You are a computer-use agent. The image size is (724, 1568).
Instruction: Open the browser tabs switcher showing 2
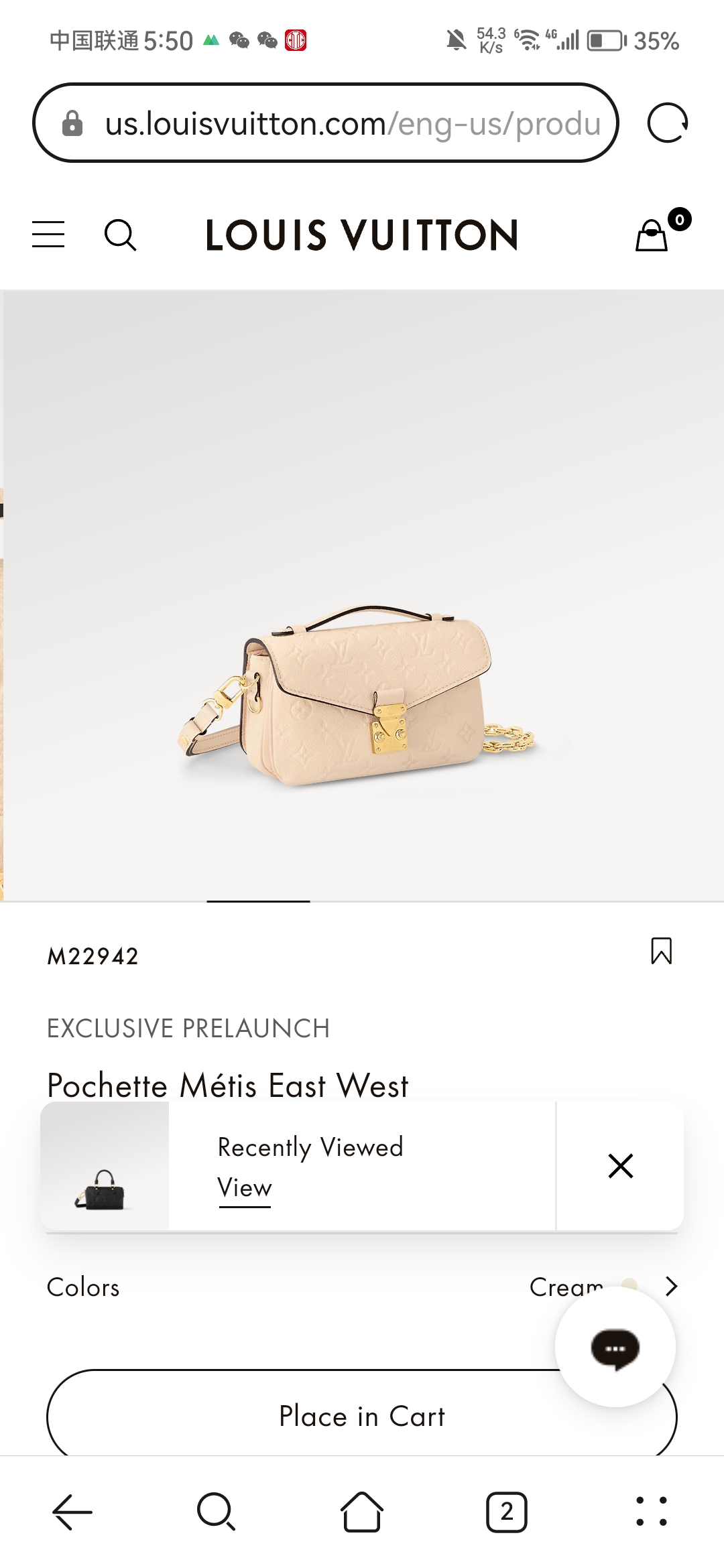coord(507,1512)
